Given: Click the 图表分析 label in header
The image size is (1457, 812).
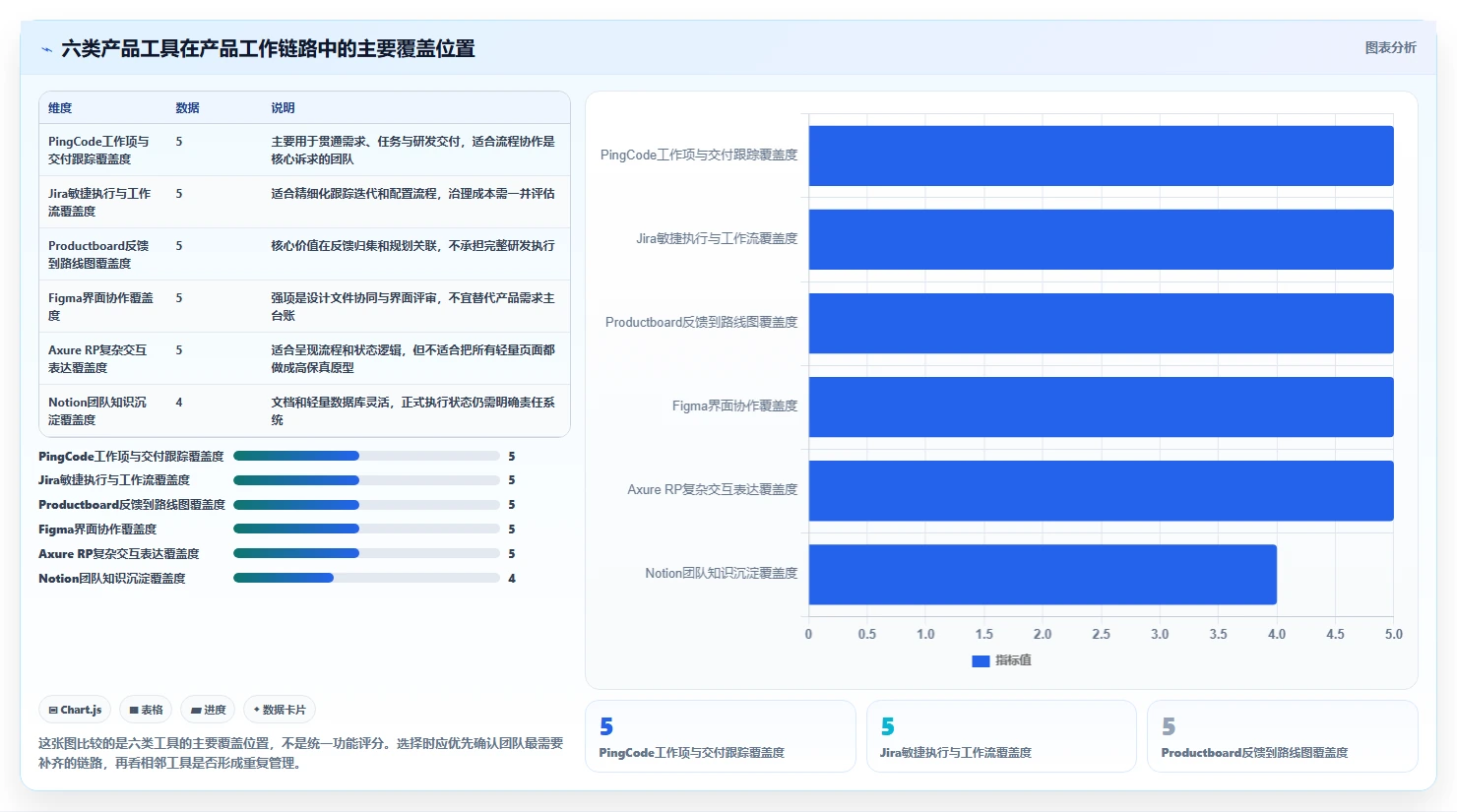Looking at the screenshot, I should click(1390, 47).
